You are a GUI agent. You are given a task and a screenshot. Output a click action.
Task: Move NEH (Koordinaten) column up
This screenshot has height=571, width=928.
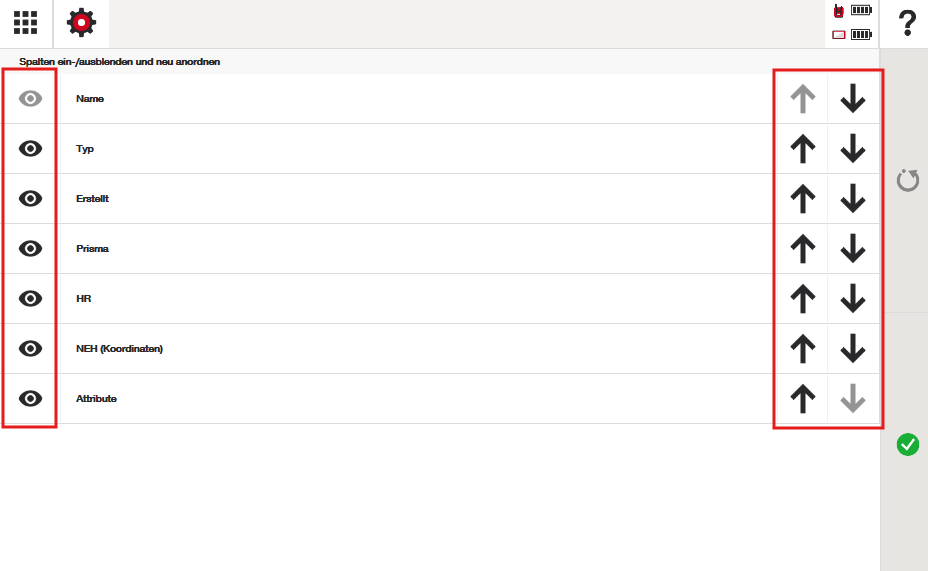(802, 349)
